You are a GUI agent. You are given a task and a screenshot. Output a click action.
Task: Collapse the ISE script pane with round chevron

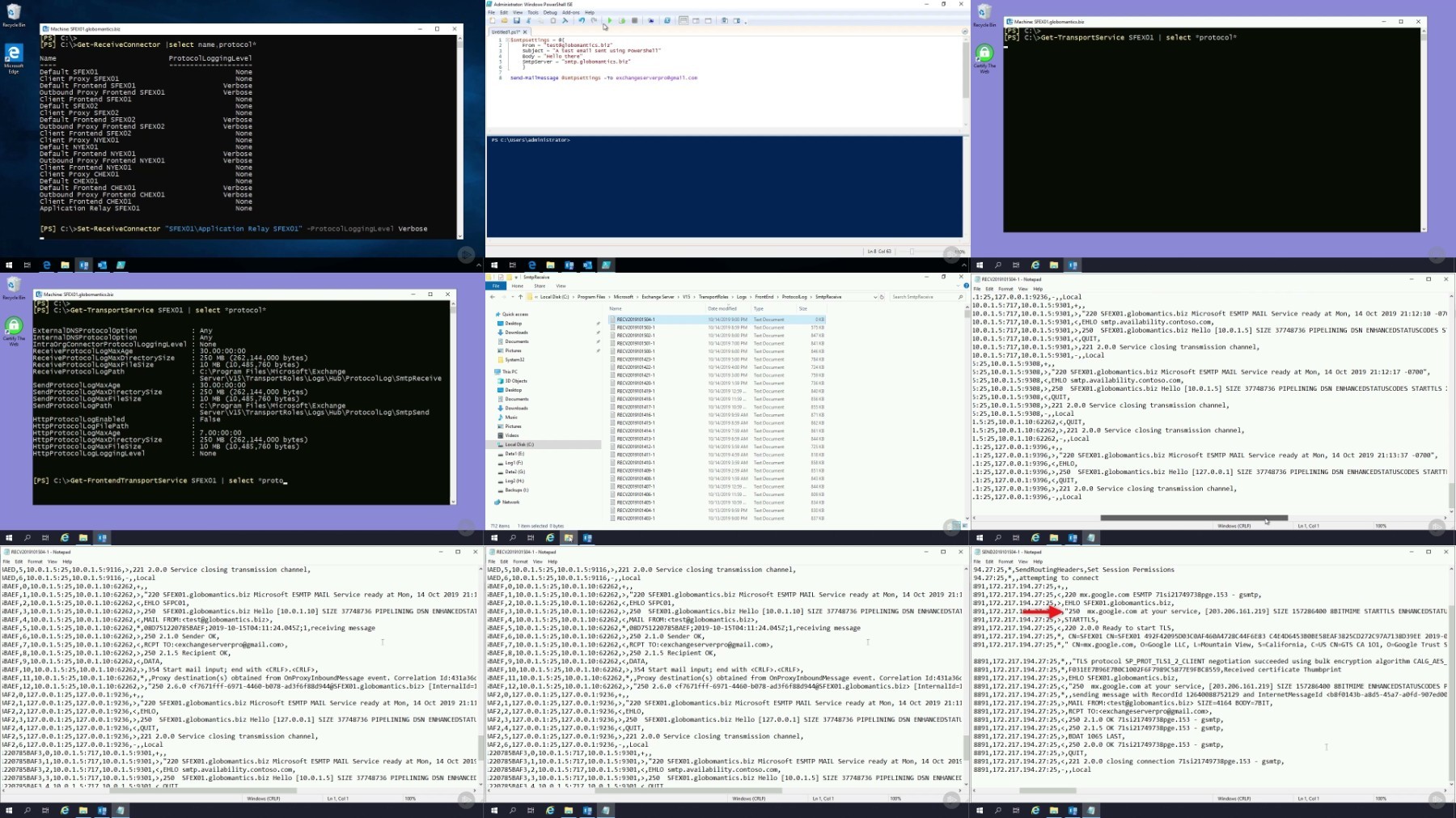[964, 32]
